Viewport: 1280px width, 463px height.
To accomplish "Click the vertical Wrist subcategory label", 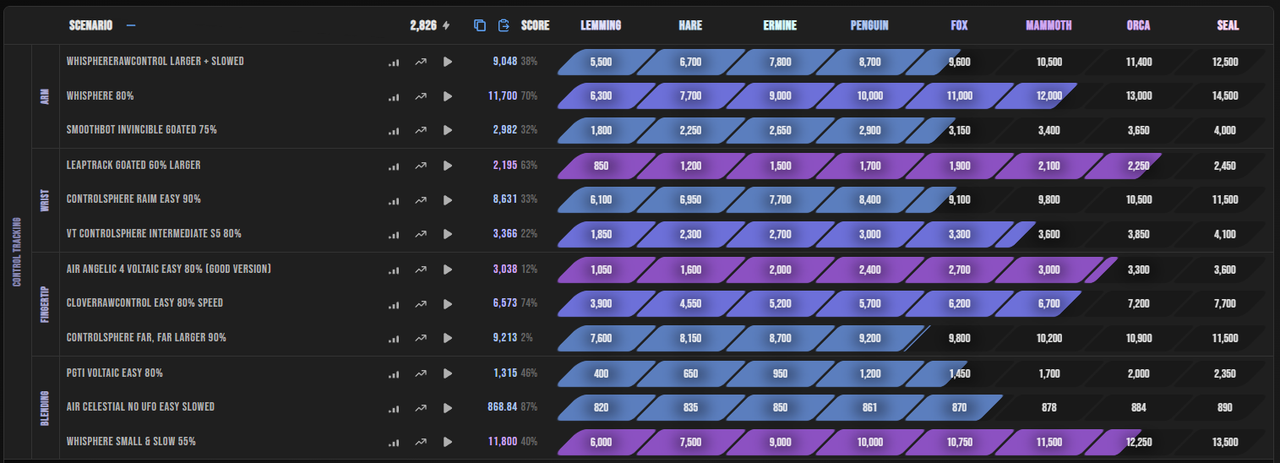I will tap(45, 199).
